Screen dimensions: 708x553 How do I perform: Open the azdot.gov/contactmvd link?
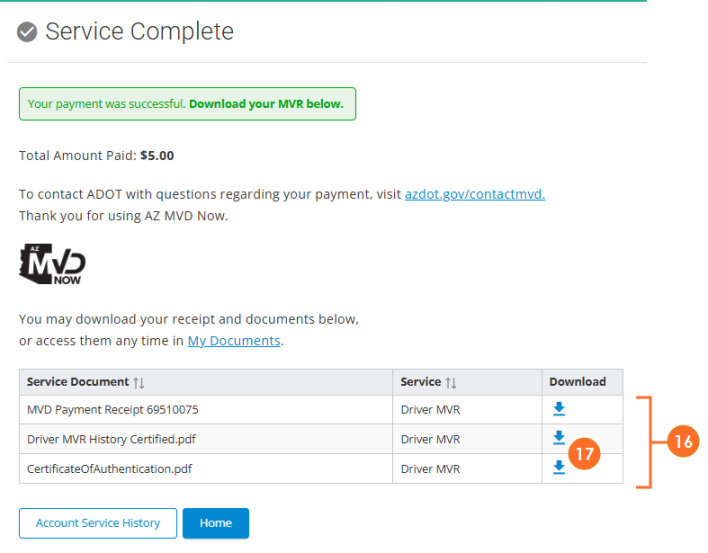[475, 194]
